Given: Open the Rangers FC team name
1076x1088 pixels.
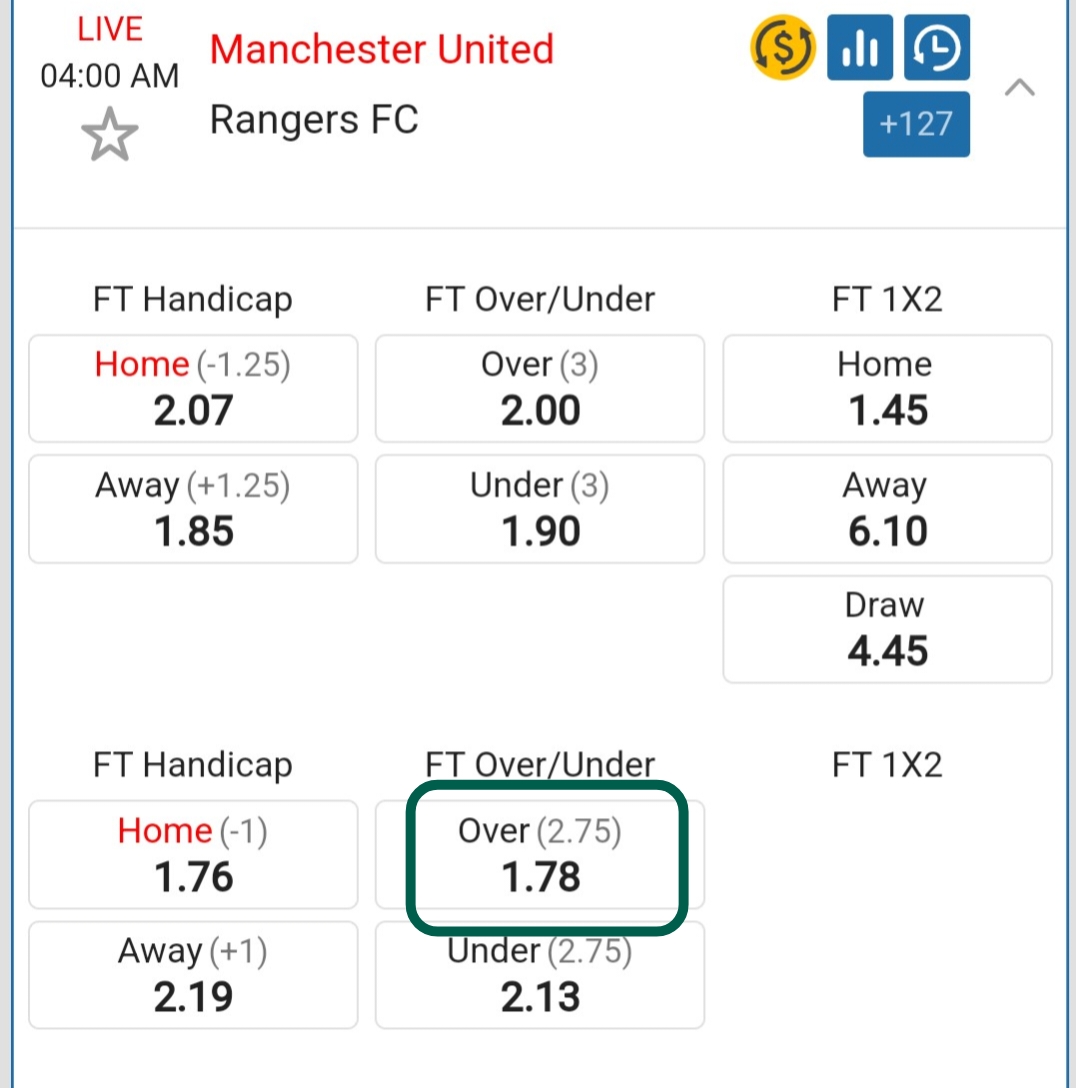Looking at the screenshot, I should 313,120.
